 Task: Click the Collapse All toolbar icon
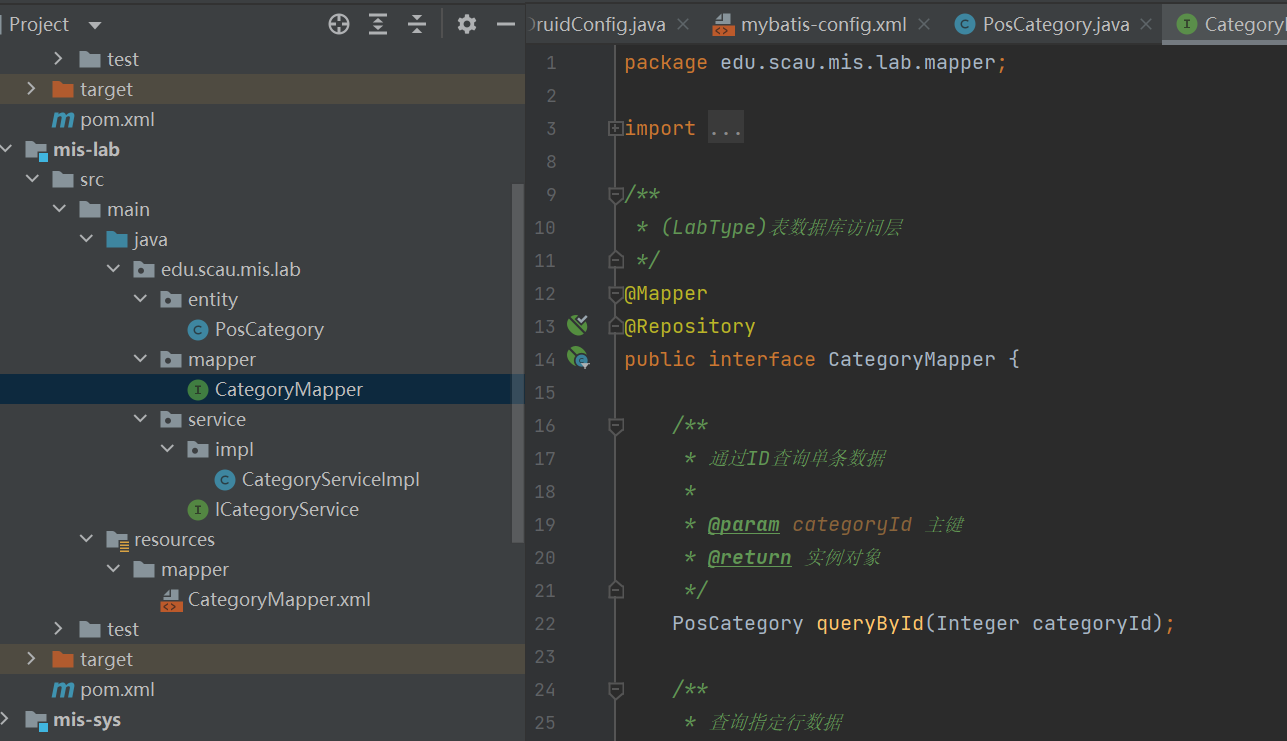click(417, 25)
